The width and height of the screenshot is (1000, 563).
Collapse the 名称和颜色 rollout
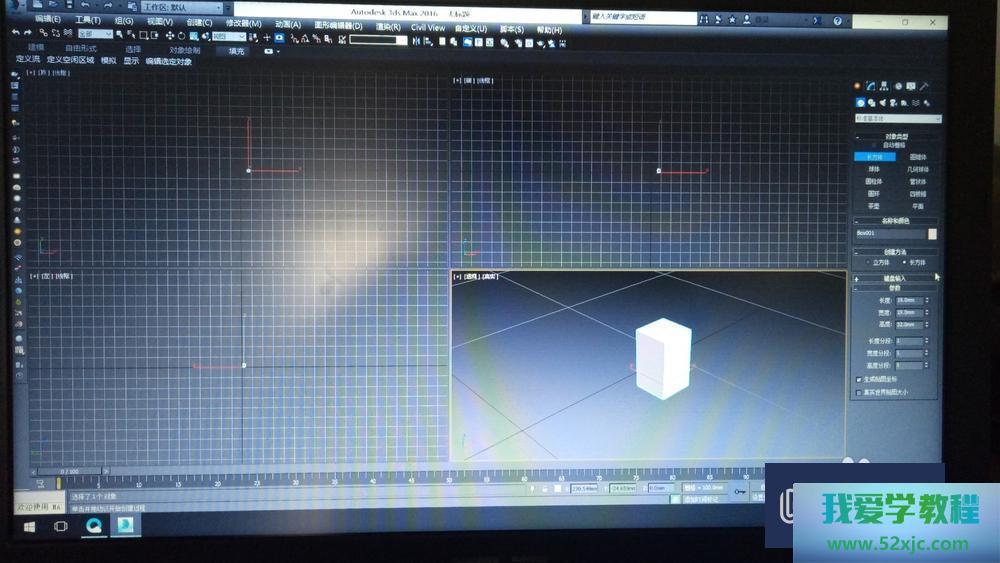pyautogui.click(x=896, y=221)
